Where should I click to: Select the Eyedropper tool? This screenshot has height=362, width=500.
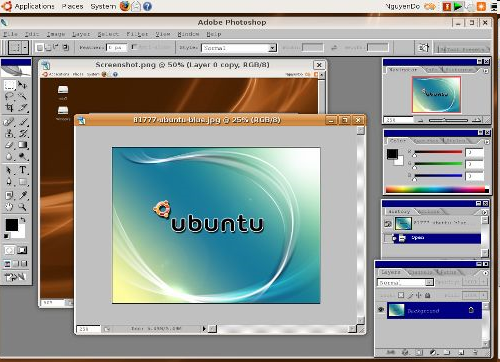[23, 195]
